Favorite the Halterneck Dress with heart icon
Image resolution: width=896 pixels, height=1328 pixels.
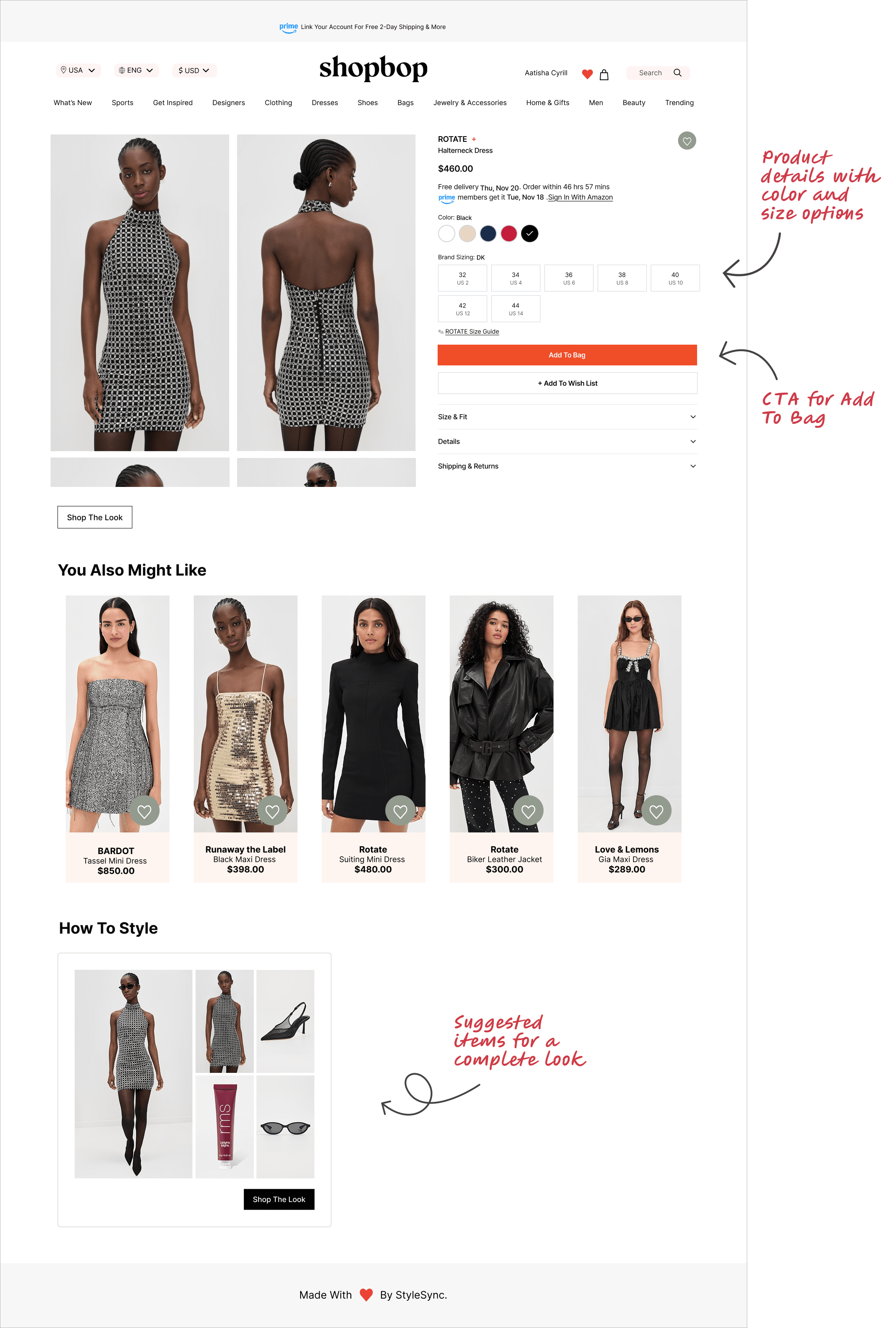(x=687, y=141)
